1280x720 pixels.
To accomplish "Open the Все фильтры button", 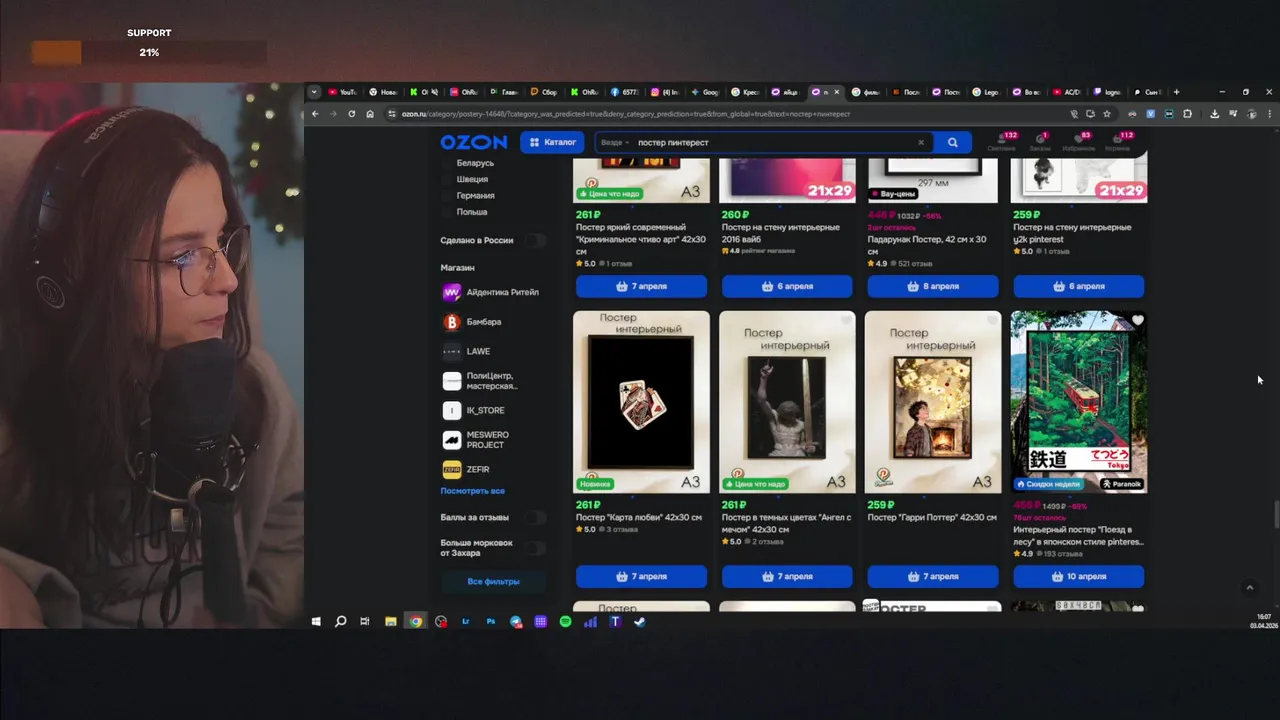I will [x=493, y=581].
